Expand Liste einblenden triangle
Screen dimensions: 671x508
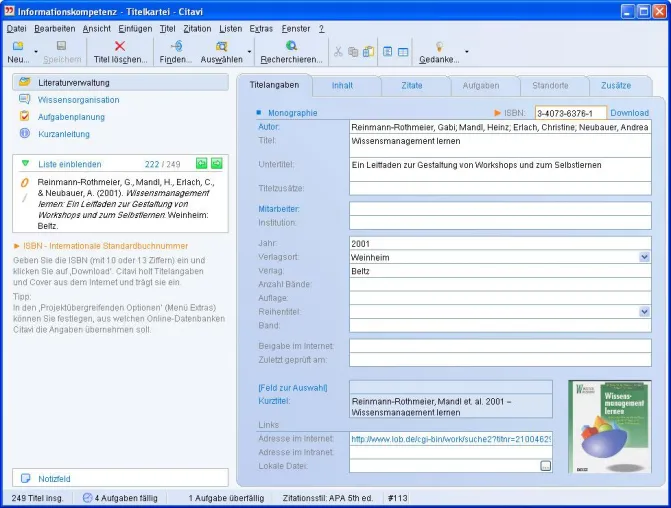click(x=25, y=163)
